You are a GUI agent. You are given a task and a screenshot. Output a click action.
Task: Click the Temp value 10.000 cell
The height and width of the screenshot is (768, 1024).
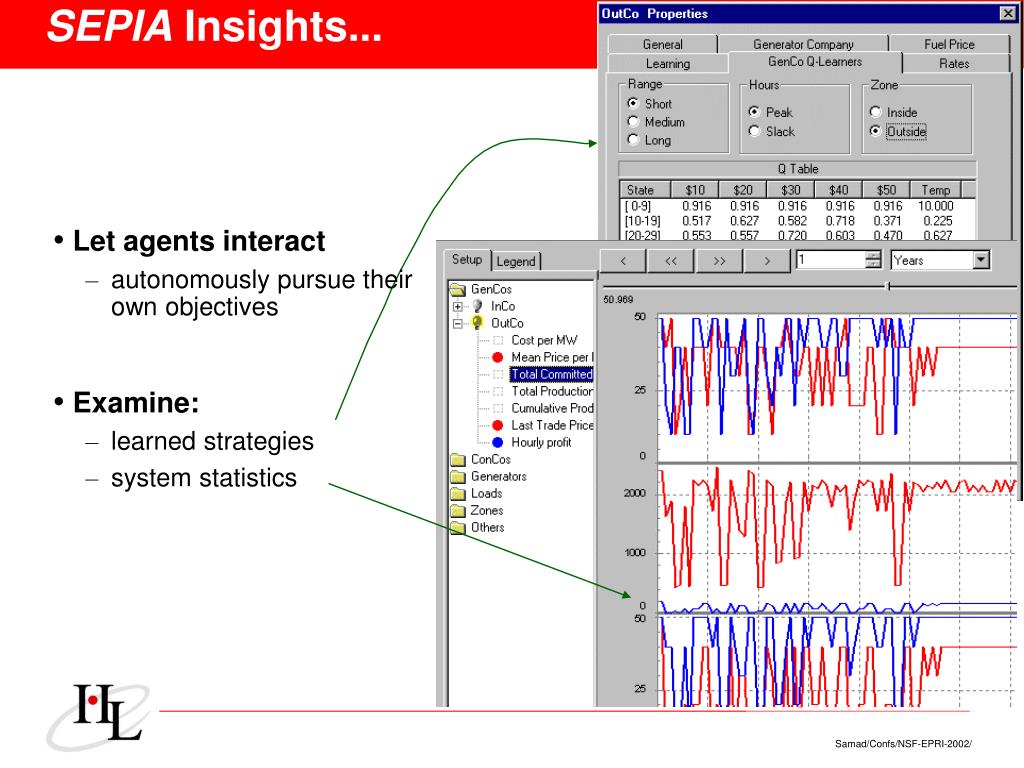[936, 206]
